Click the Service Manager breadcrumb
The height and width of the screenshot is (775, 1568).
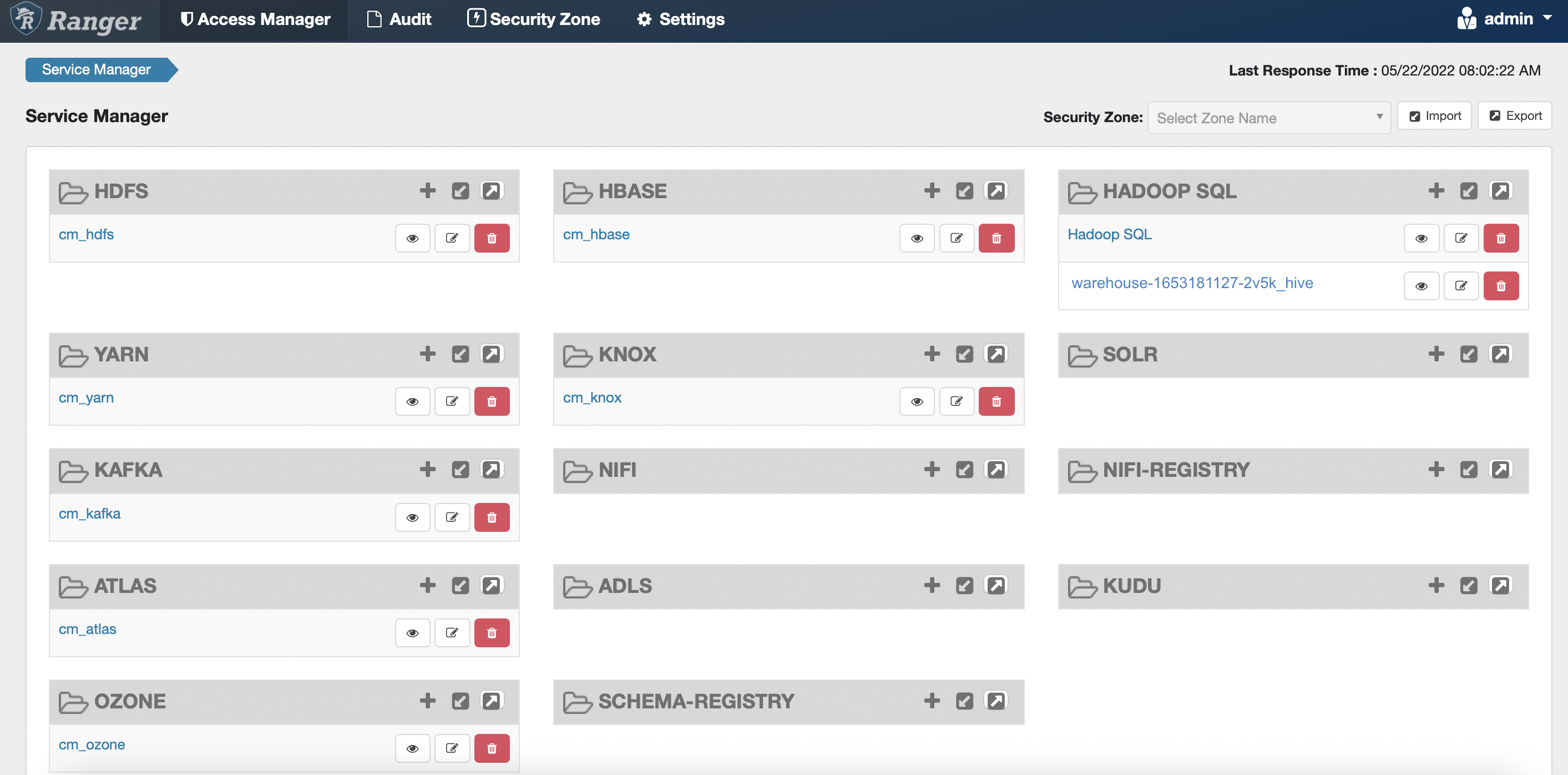coord(96,69)
